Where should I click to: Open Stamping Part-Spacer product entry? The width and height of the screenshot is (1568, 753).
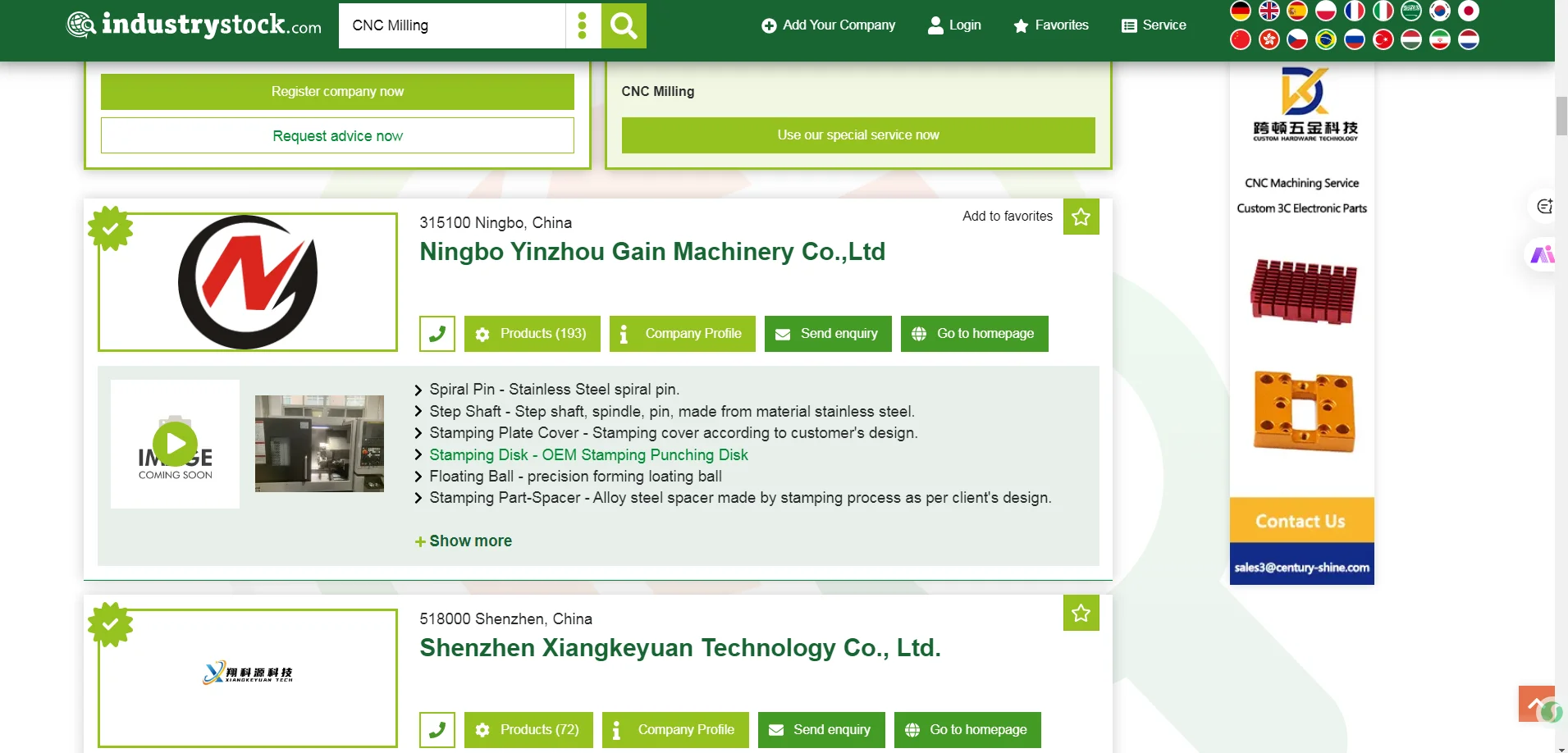pos(740,498)
